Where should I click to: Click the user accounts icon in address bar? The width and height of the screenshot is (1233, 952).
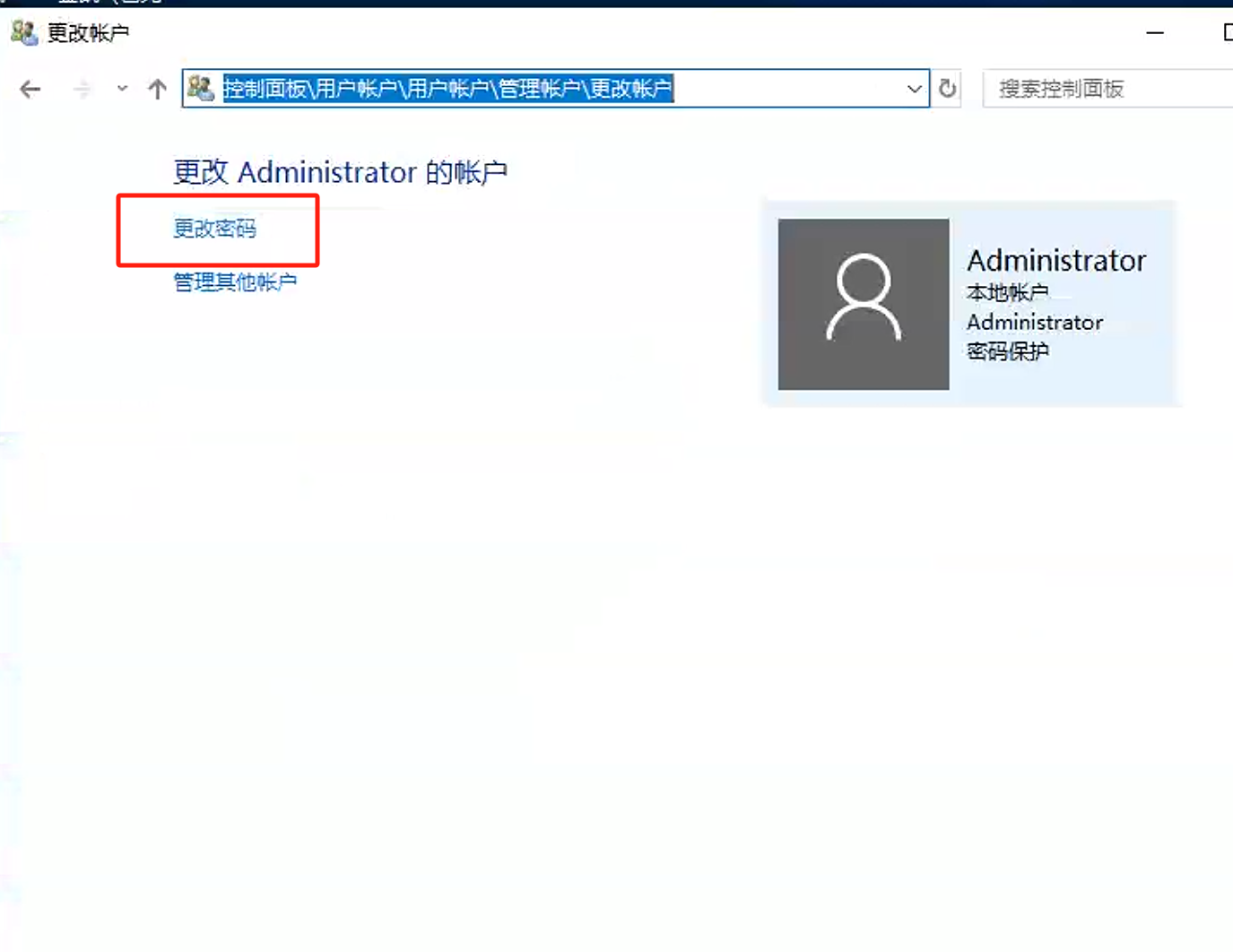click(x=201, y=88)
